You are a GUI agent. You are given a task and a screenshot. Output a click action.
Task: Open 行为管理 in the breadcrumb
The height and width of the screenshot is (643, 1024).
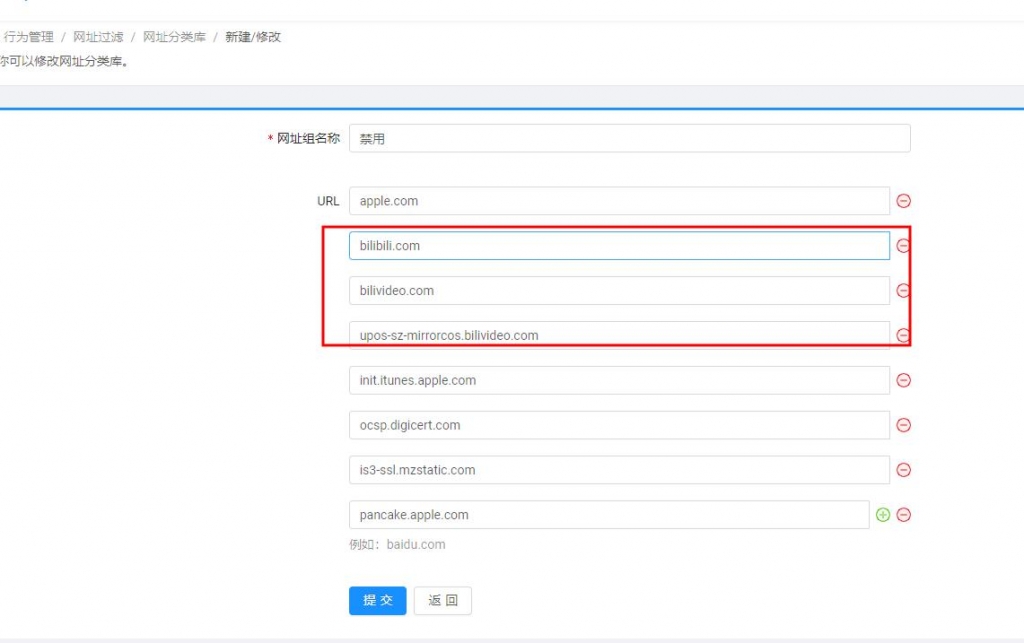click(29, 37)
